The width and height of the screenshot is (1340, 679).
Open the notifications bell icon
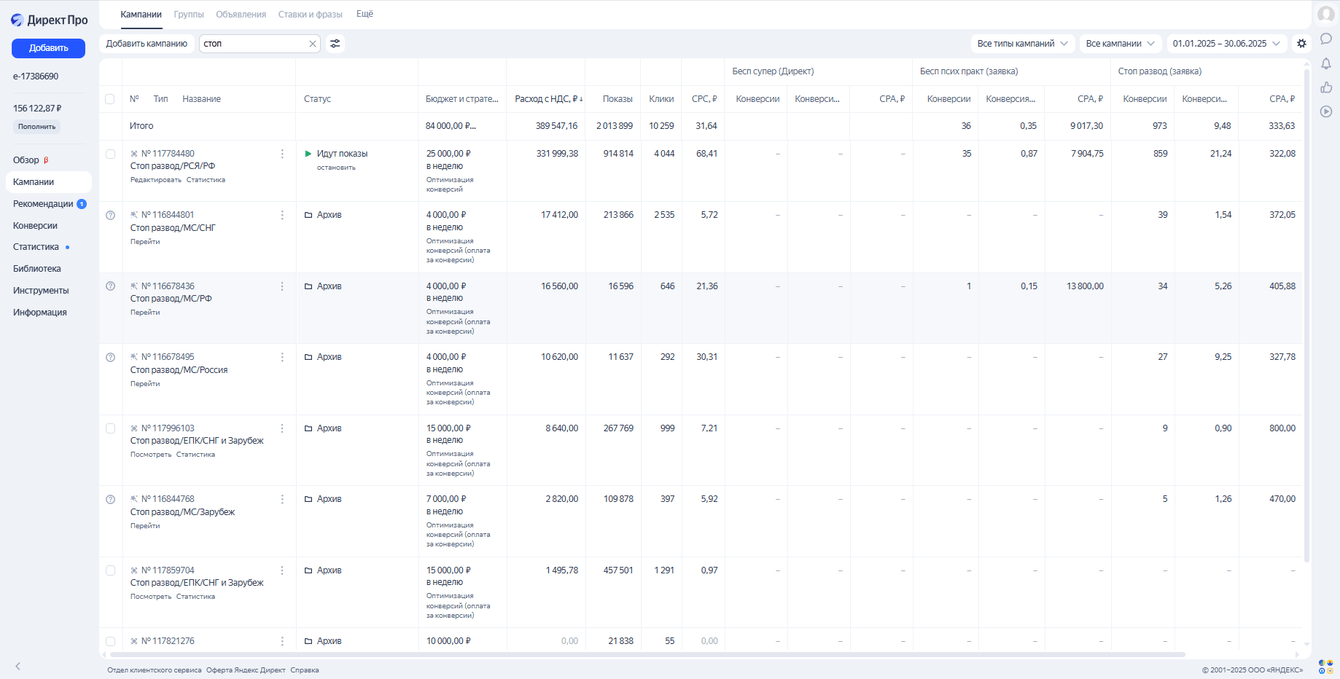(x=1326, y=64)
